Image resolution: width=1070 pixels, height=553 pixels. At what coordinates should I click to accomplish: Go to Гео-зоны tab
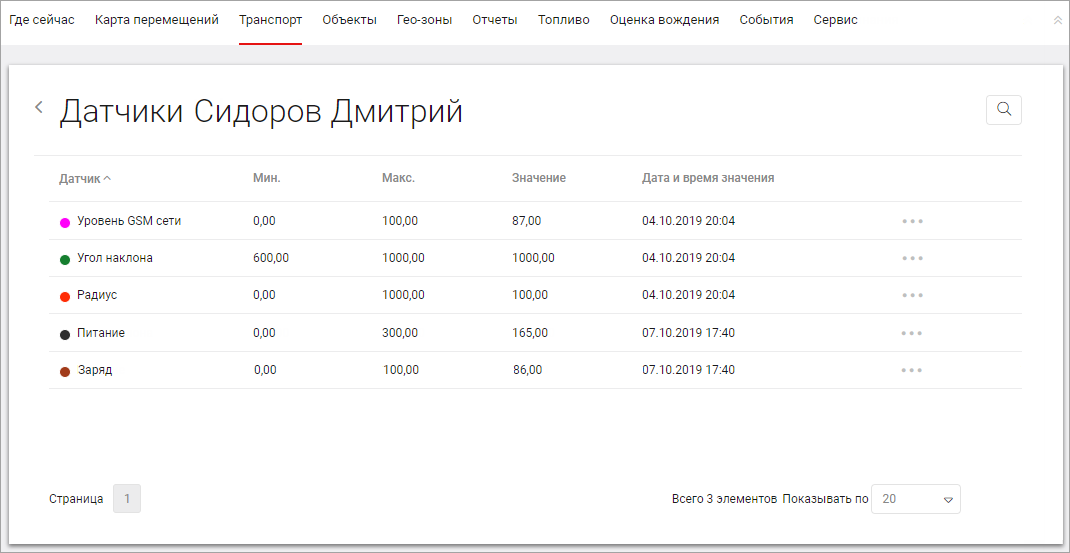coord(424,20)
